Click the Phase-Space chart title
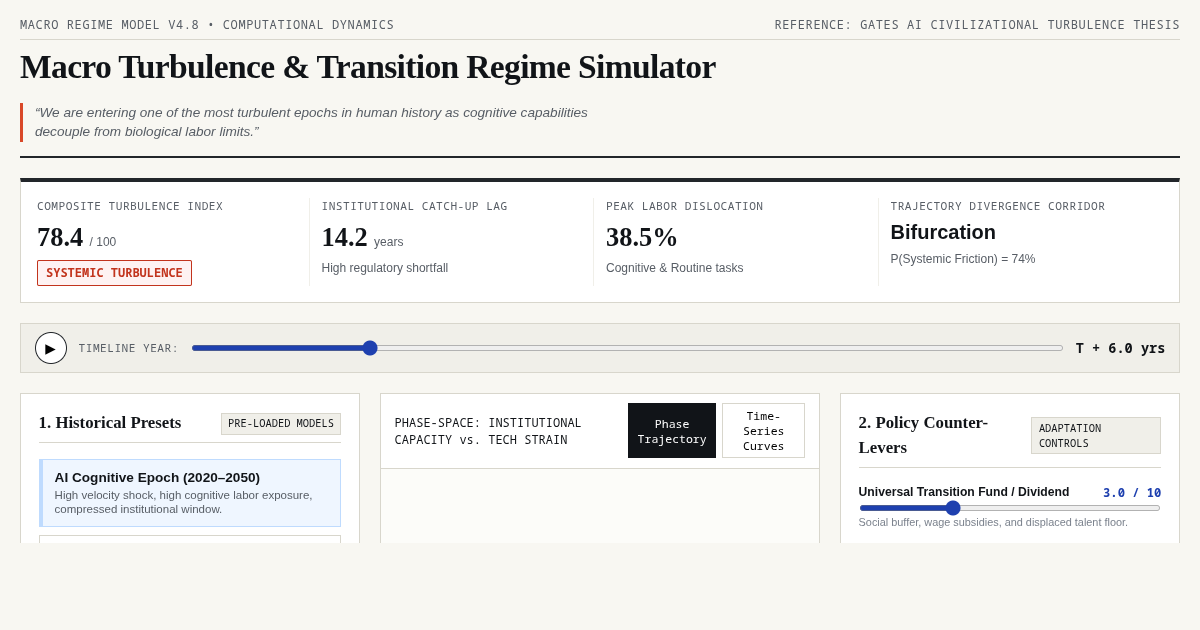The width and height of the screenshot is (1200, 630). coord(488,431)
